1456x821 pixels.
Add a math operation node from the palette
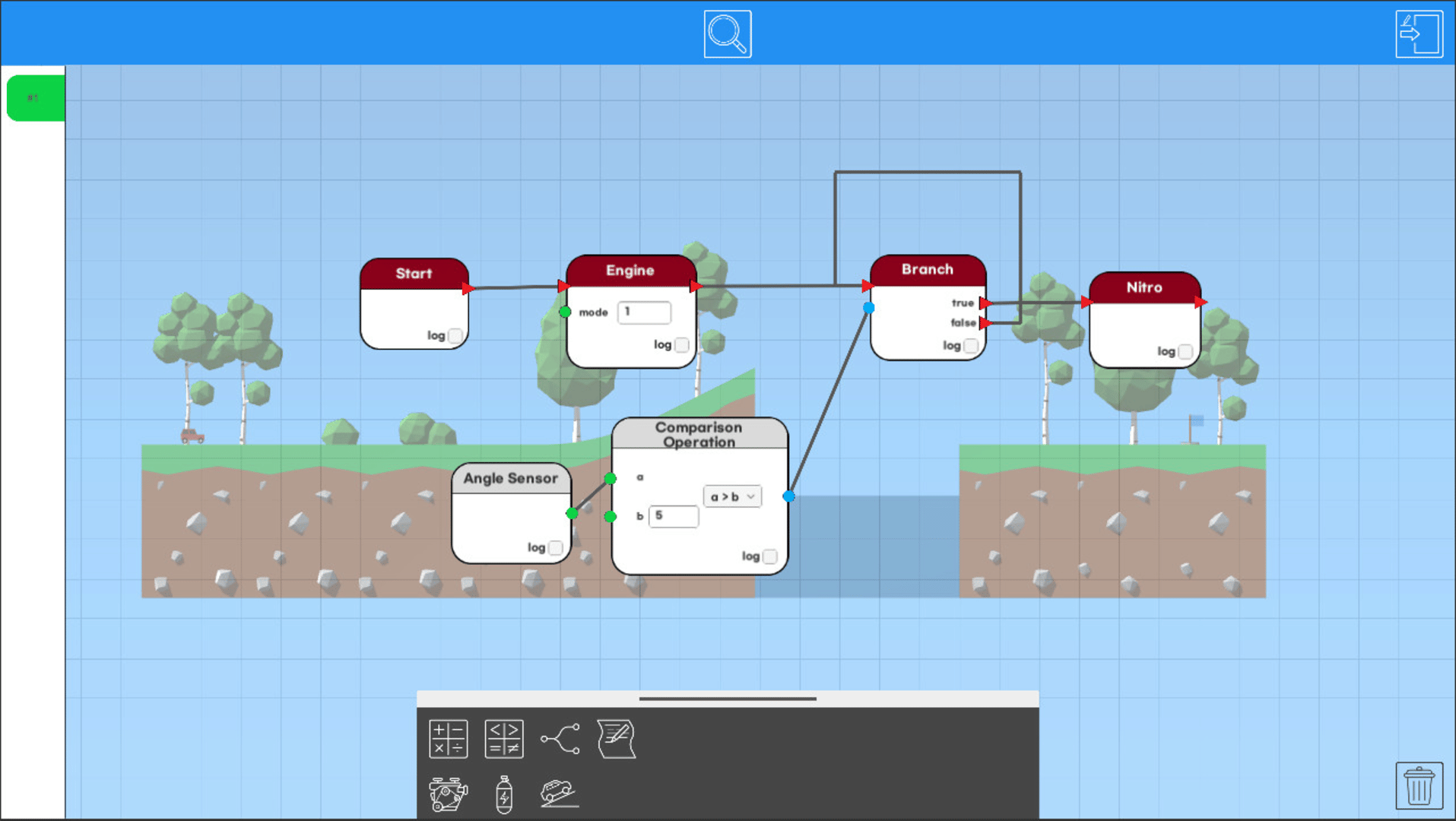448,739
